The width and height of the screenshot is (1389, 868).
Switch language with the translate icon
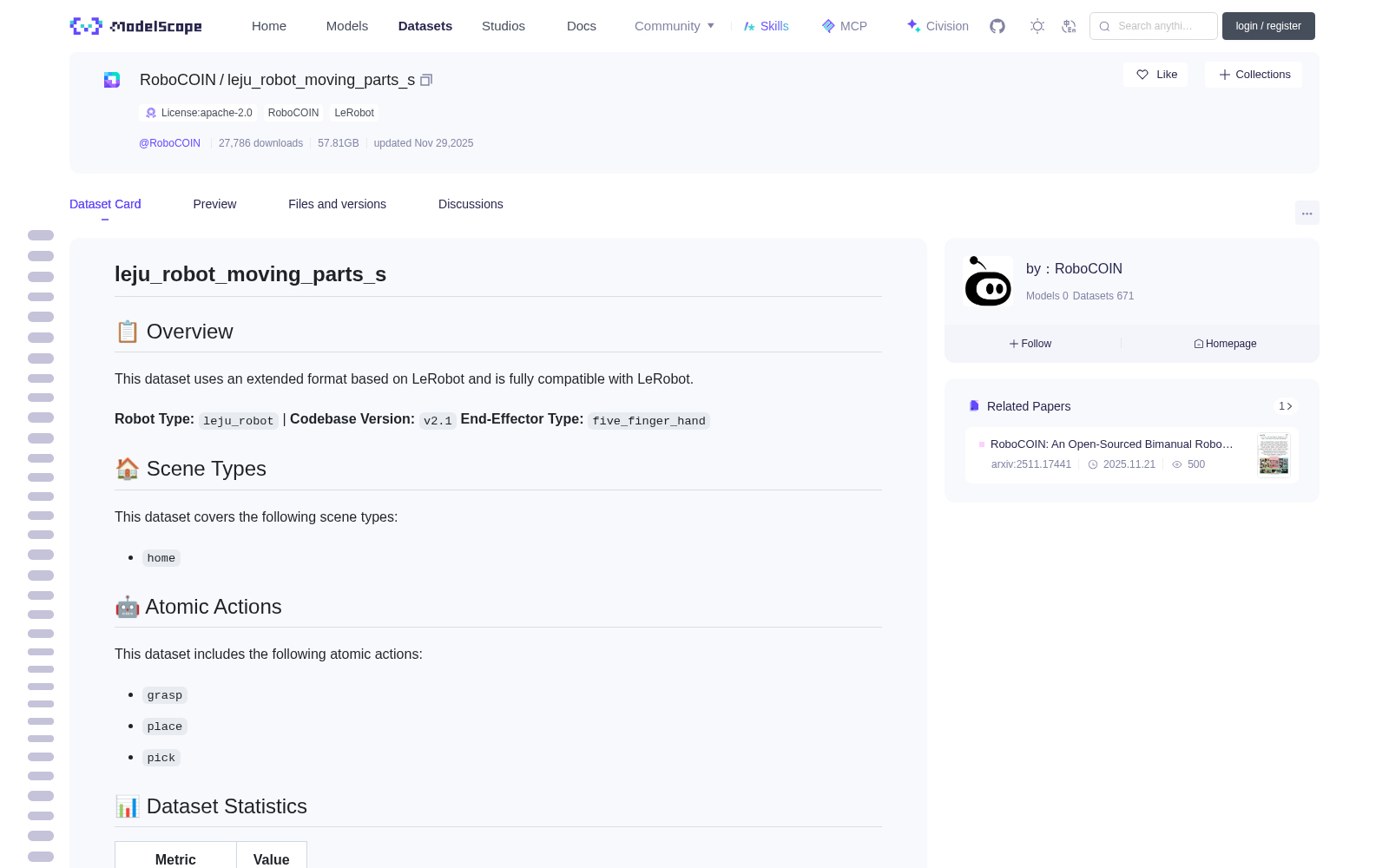tap(1069, 26)
